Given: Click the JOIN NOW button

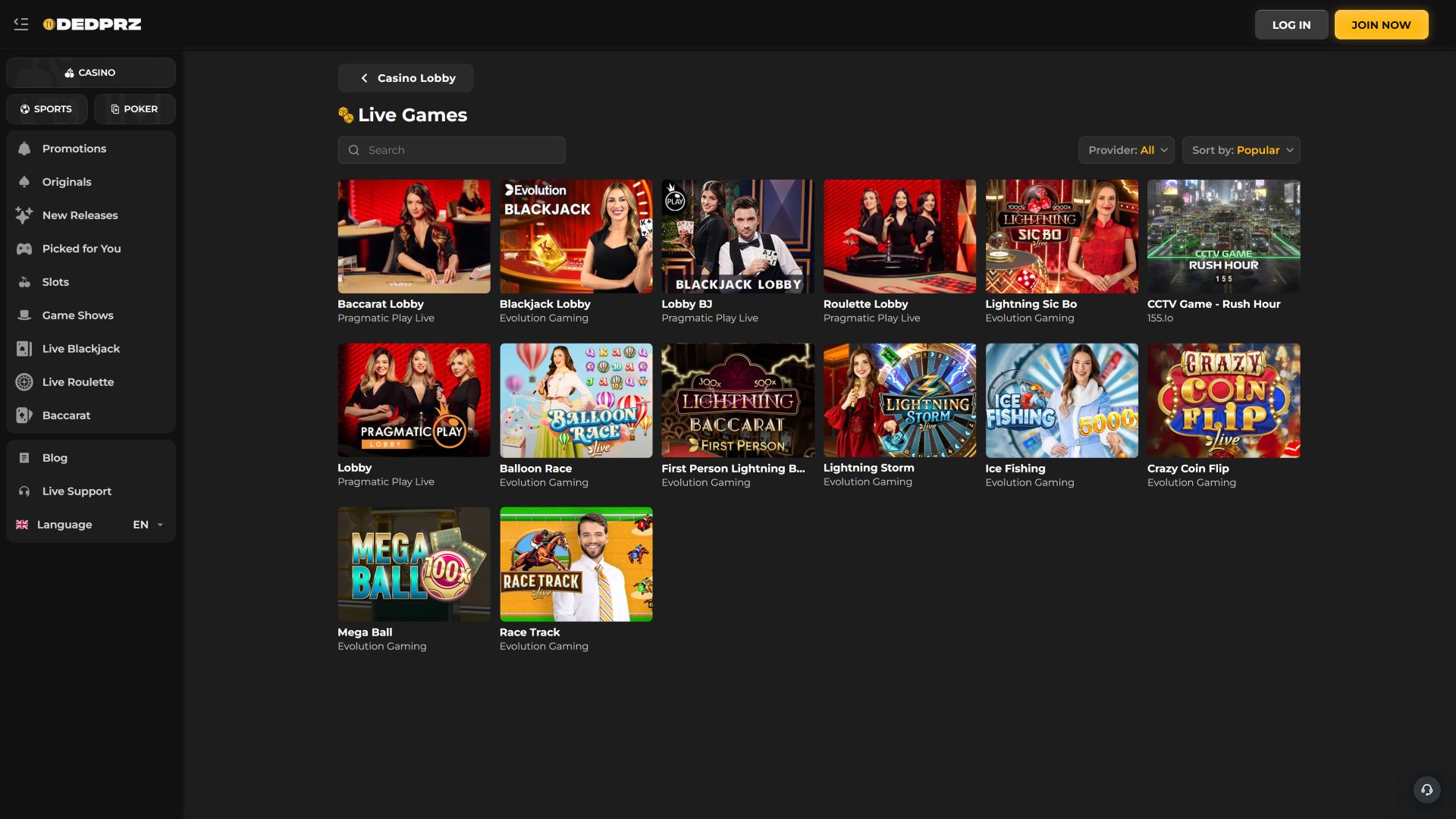Looking at the screenshot, I should coord(1381,25).
